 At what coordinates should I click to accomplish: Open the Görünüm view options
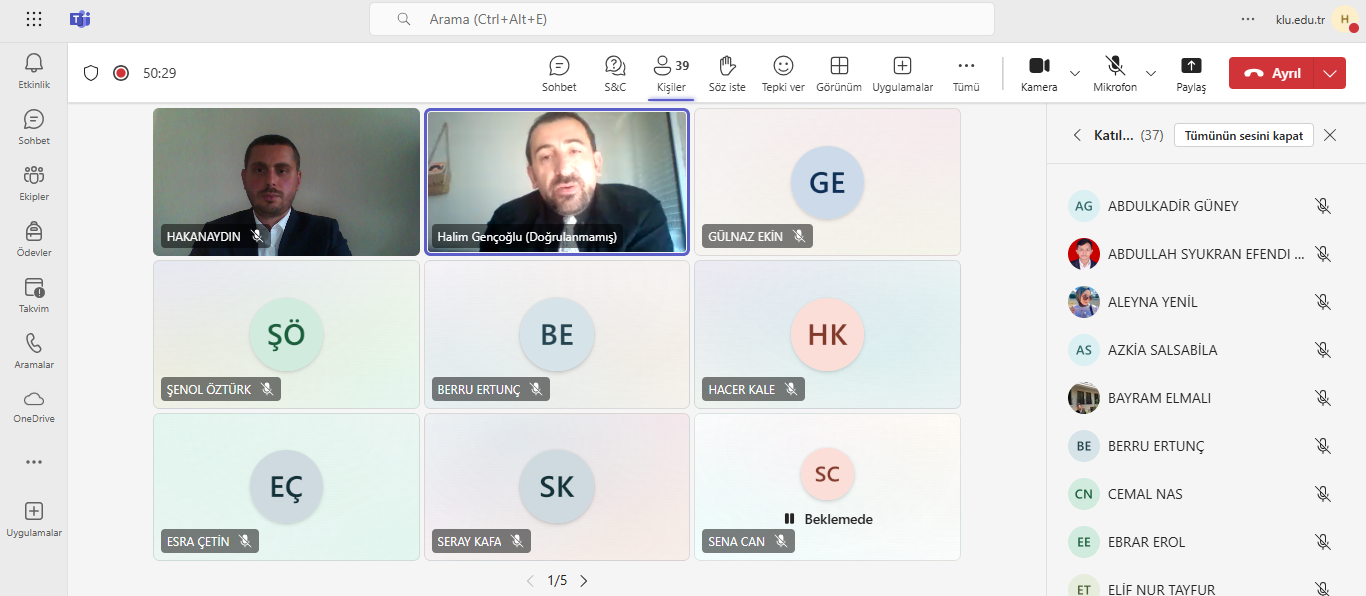coord(839,74)
